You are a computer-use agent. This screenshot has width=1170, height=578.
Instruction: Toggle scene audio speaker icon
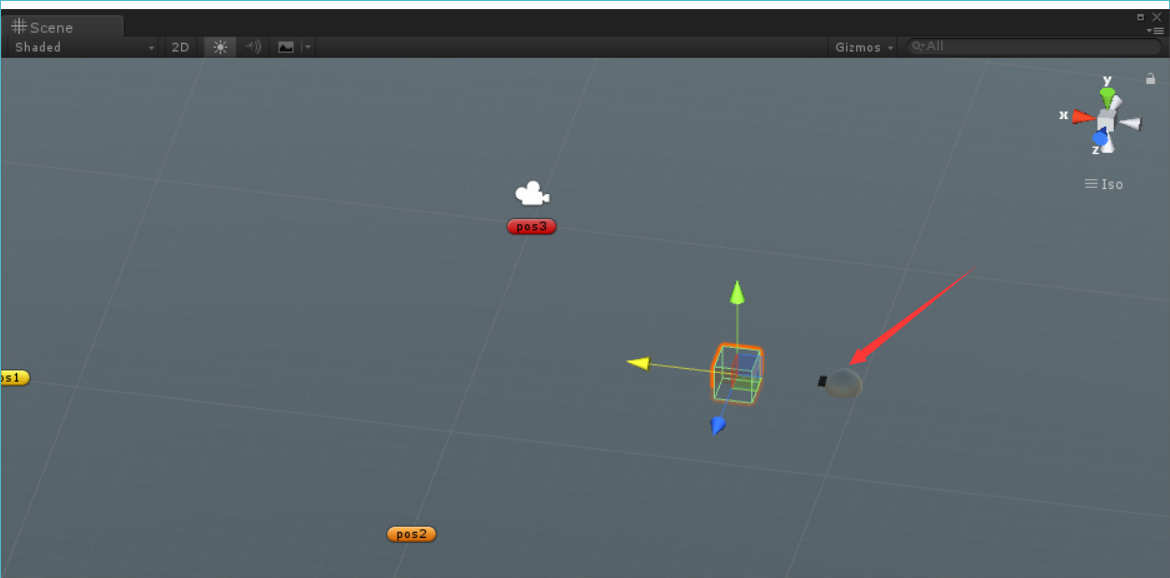click(254, 47)
